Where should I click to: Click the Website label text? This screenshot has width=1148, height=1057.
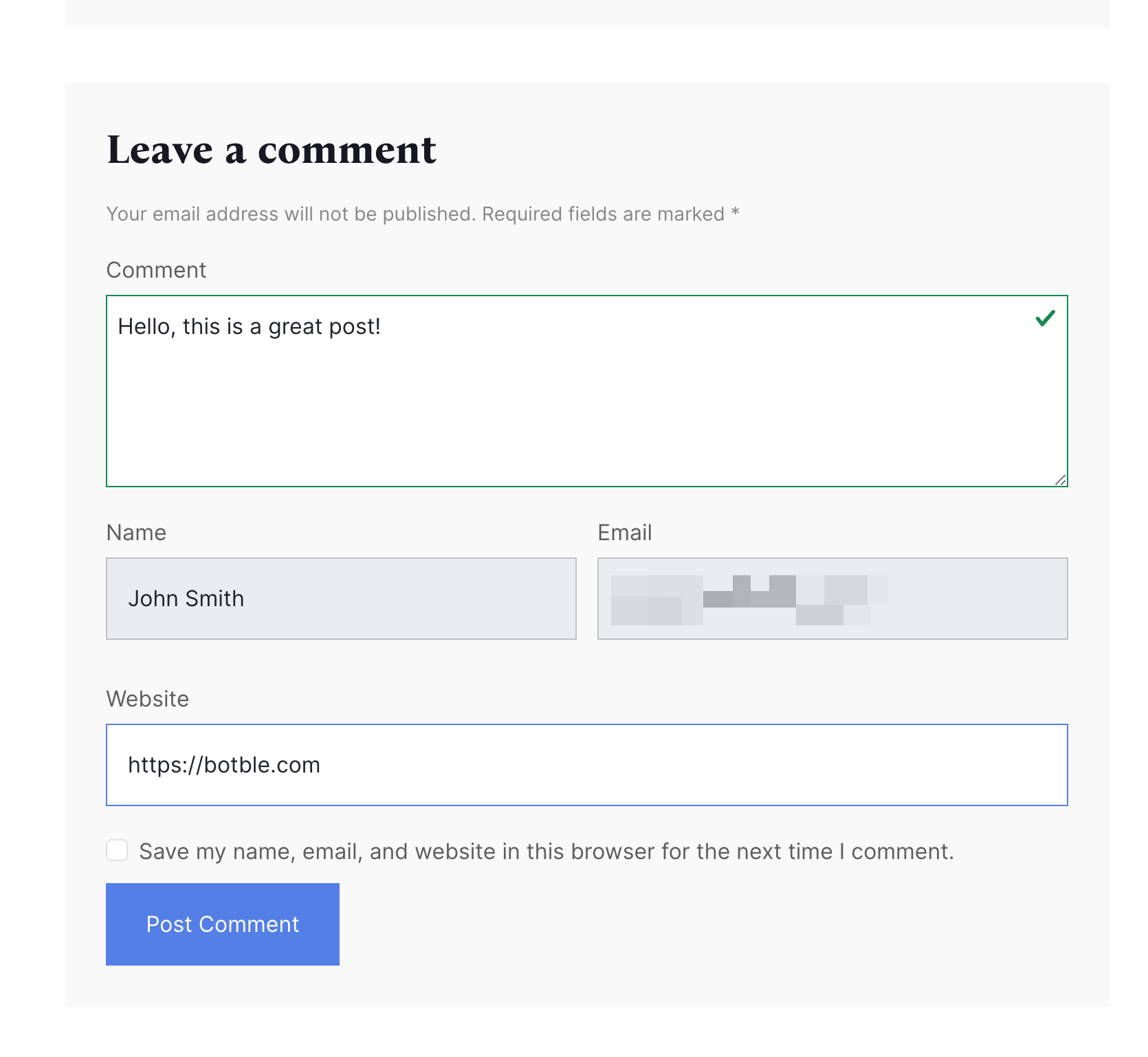click(x=147, y=699)
